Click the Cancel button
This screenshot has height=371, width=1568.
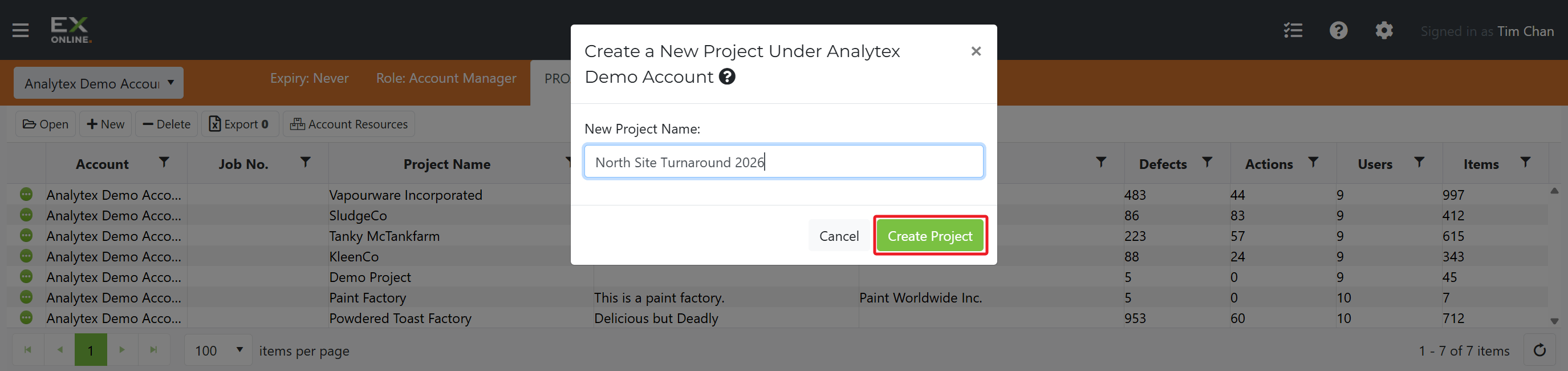coord(839,236)
